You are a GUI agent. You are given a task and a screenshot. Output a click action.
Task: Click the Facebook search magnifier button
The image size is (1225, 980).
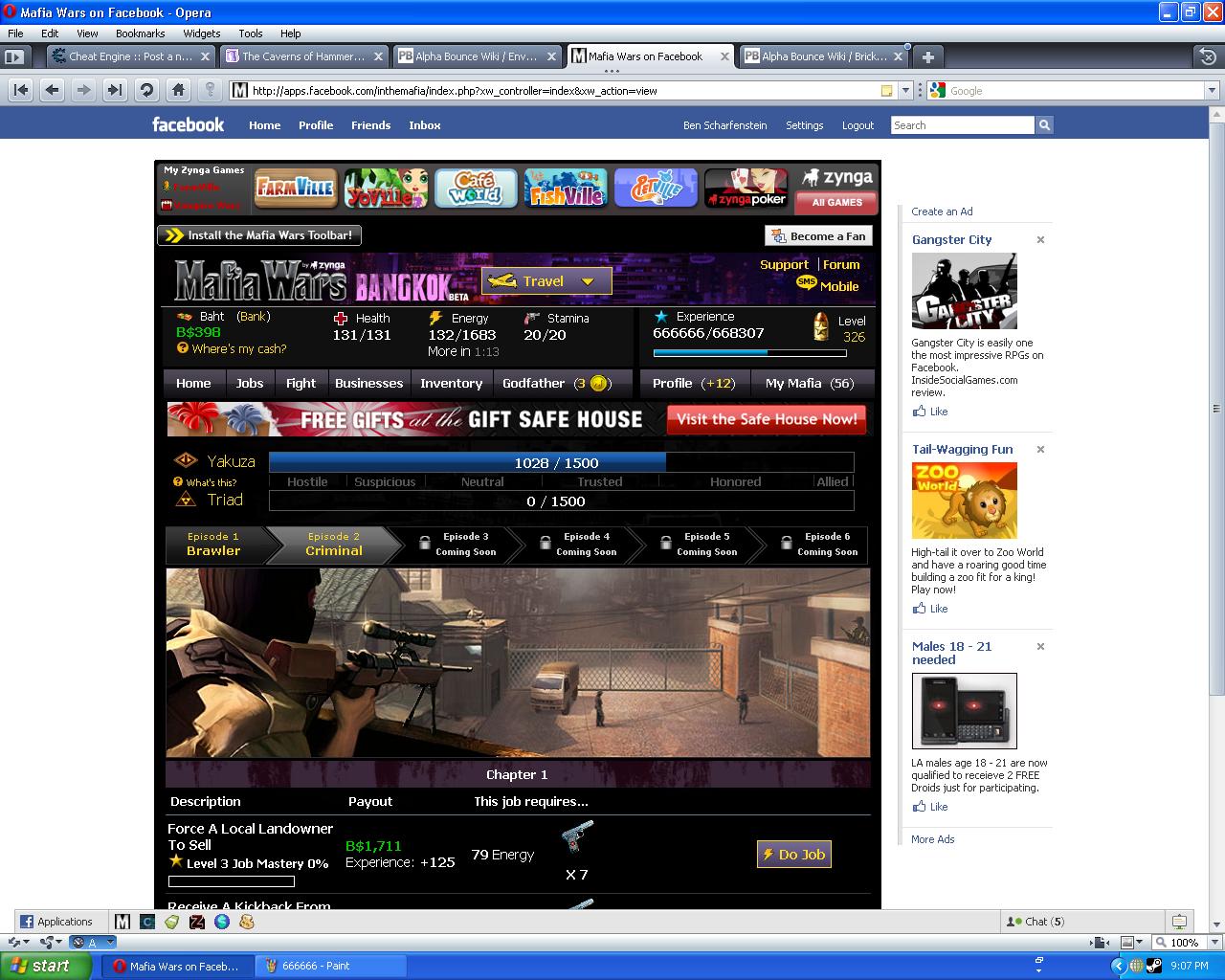click(x=1044, y=125)
